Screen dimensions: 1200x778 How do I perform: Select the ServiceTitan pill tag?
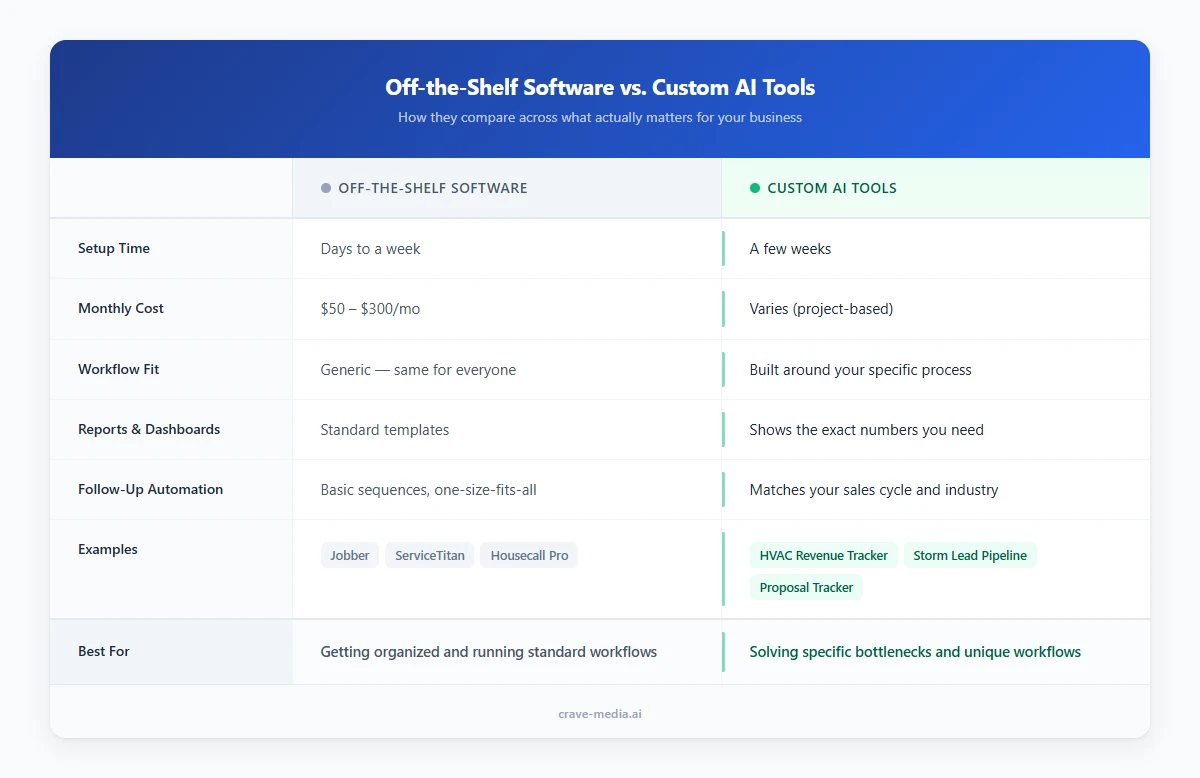[429, 555]
